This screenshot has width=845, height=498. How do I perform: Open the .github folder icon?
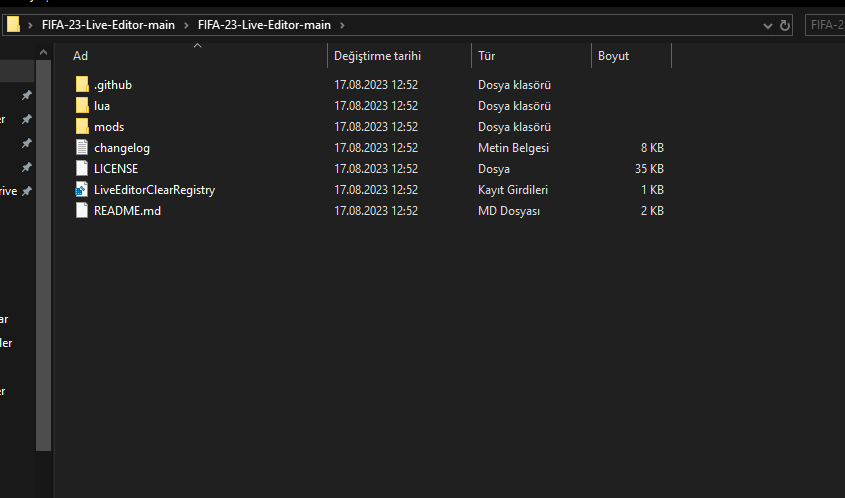coord(82,85)
